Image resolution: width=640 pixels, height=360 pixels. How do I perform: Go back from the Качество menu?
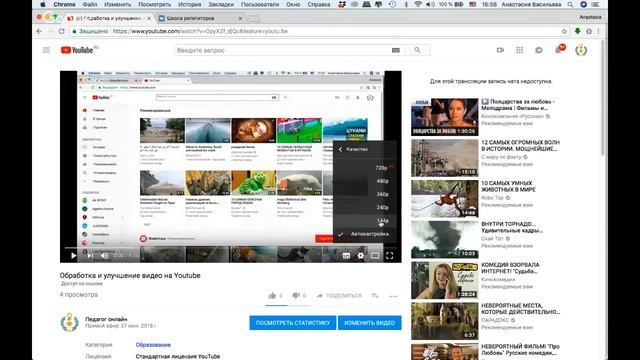(x=340, y=149)
